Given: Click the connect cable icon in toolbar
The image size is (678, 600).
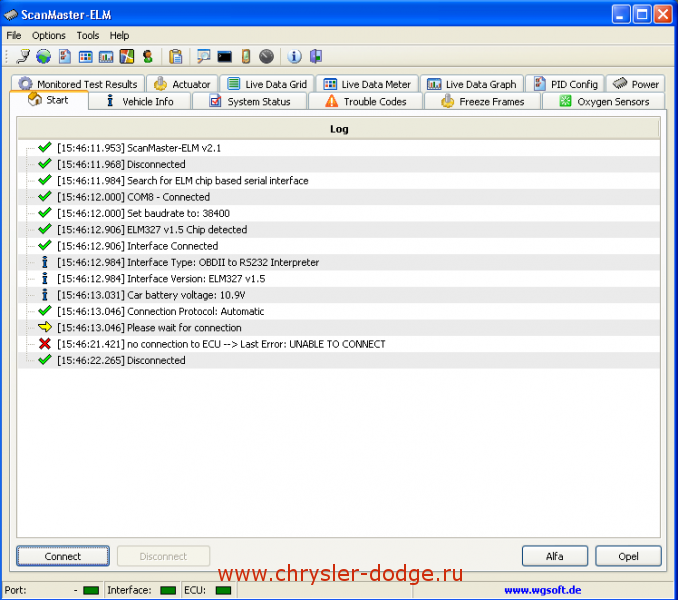Looking at the screenshot, I should pyautogui.click(x=23, y=57).
